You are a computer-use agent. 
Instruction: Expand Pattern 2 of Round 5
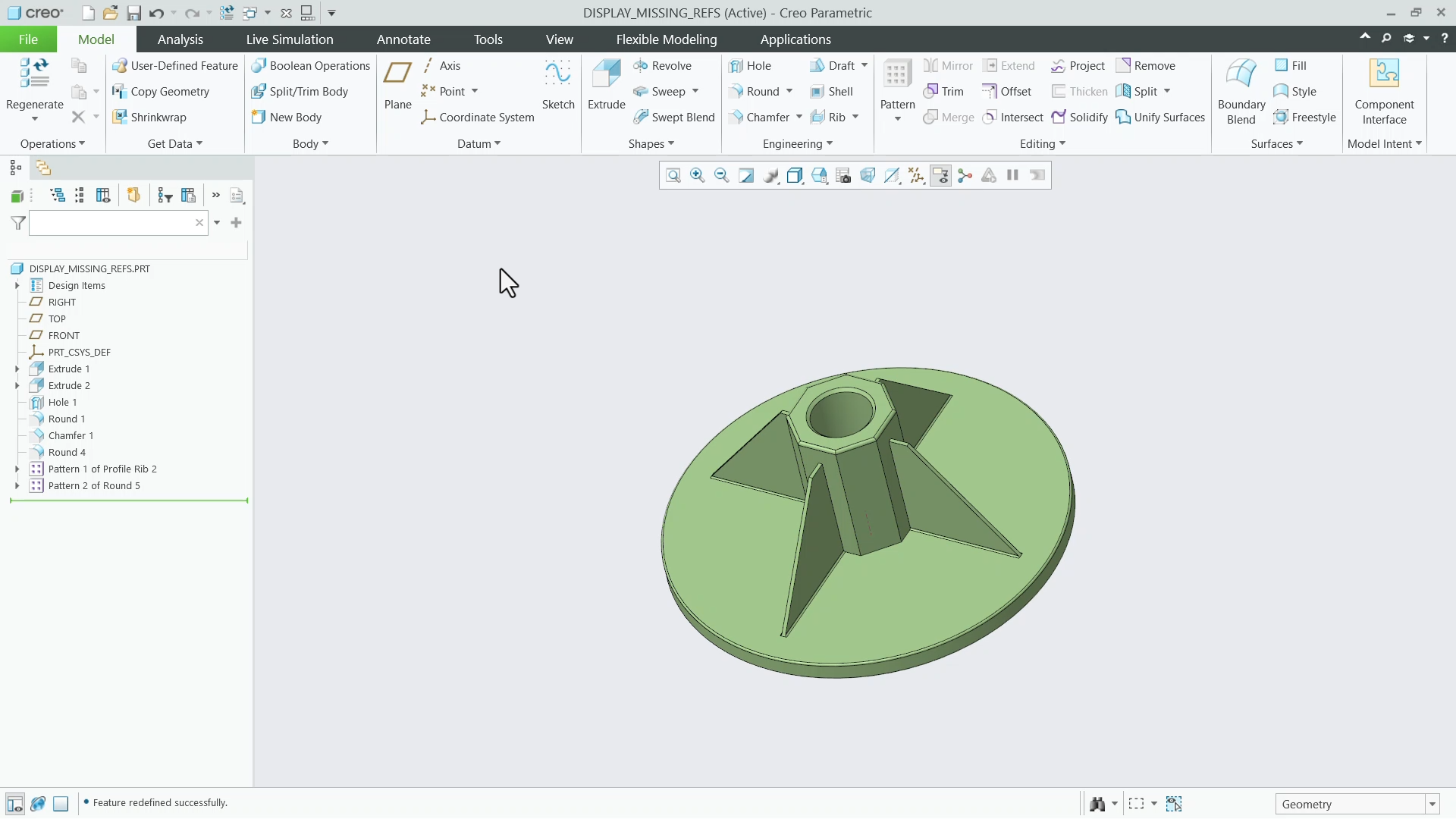pyautogui.click(x=17, y=486)
